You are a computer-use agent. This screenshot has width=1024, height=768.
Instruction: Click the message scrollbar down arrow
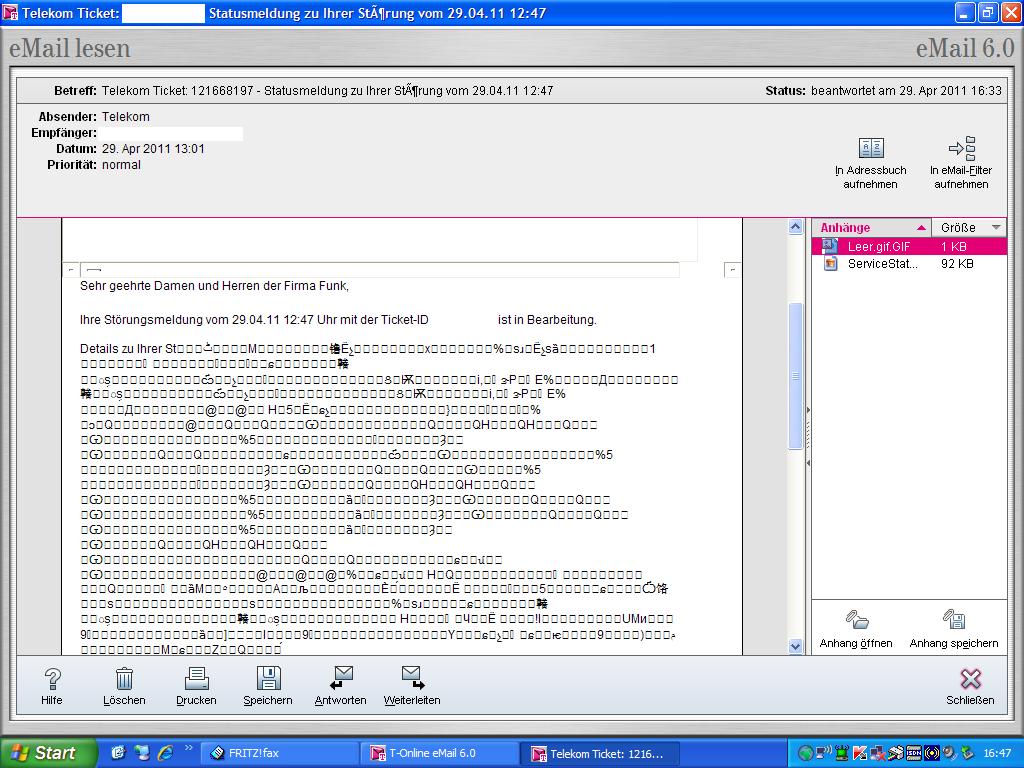point(795,647)
